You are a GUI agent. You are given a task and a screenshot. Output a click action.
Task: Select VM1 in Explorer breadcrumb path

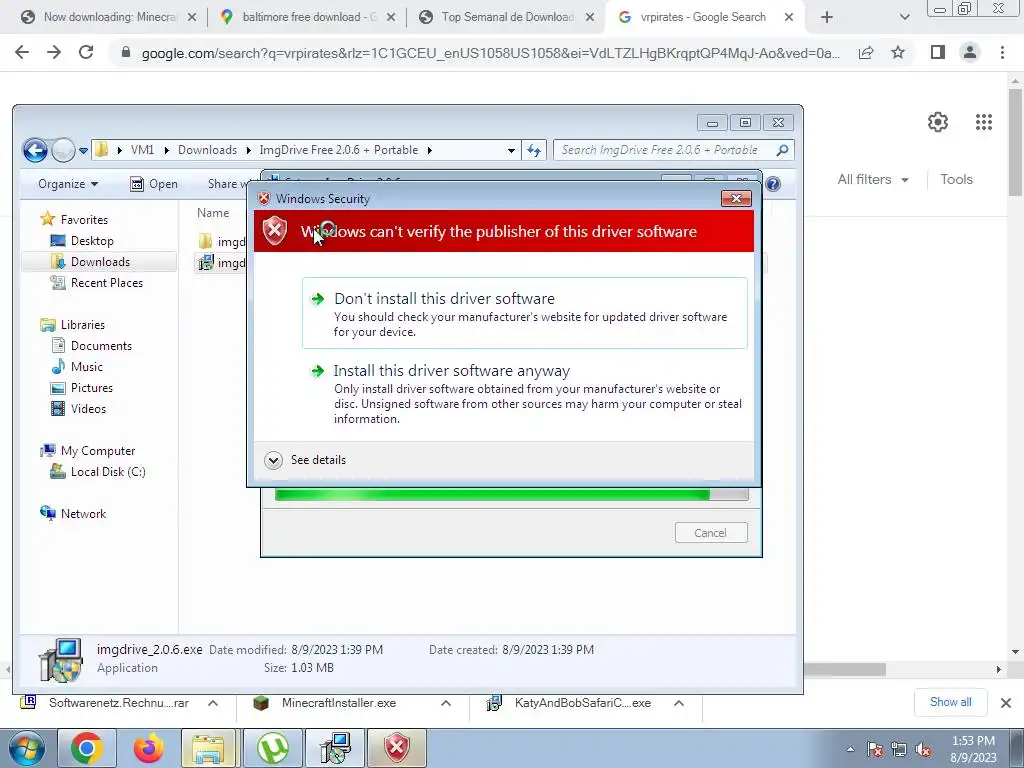142,150
